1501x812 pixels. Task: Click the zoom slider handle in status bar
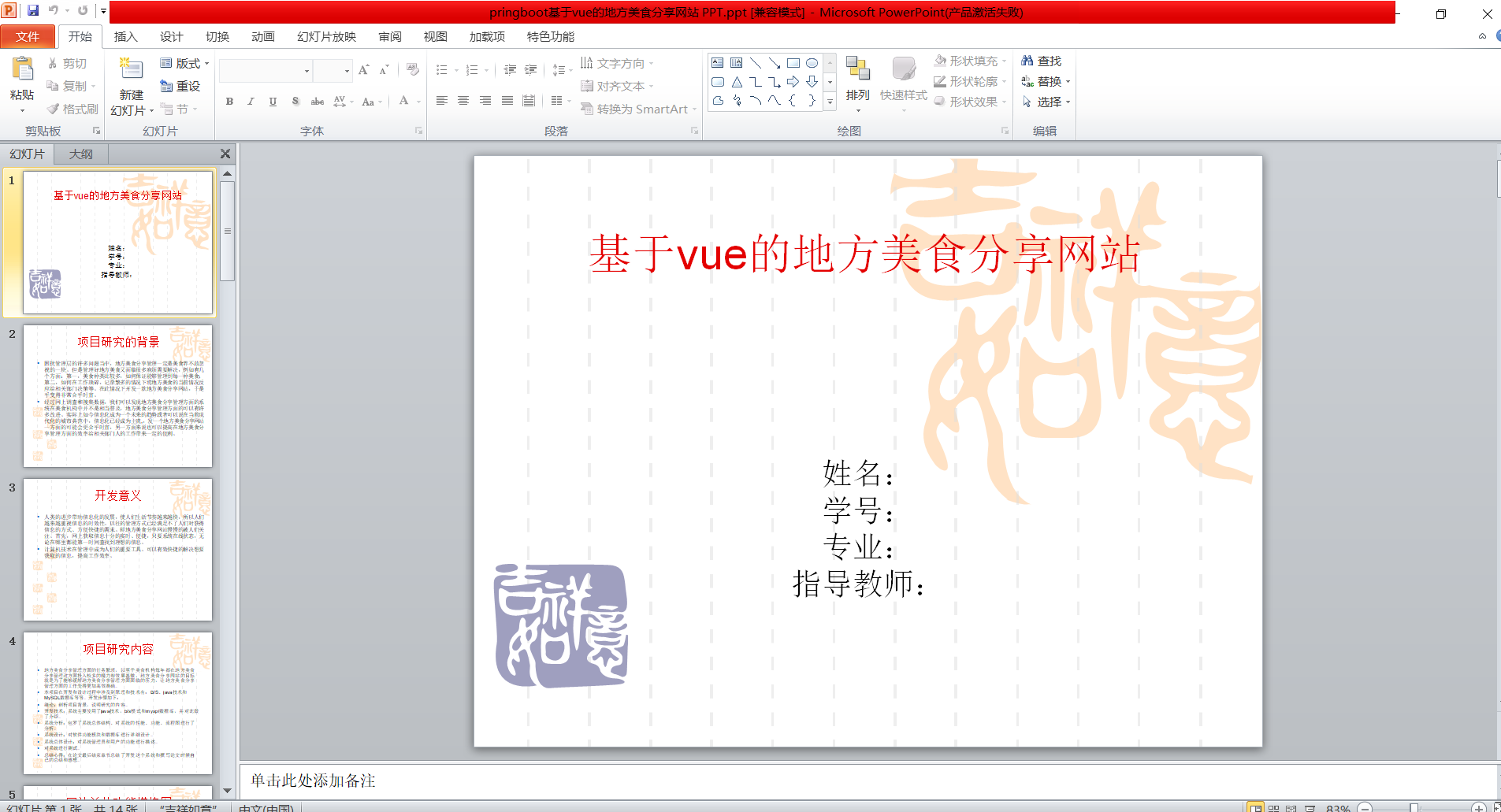coord(1414,807)
